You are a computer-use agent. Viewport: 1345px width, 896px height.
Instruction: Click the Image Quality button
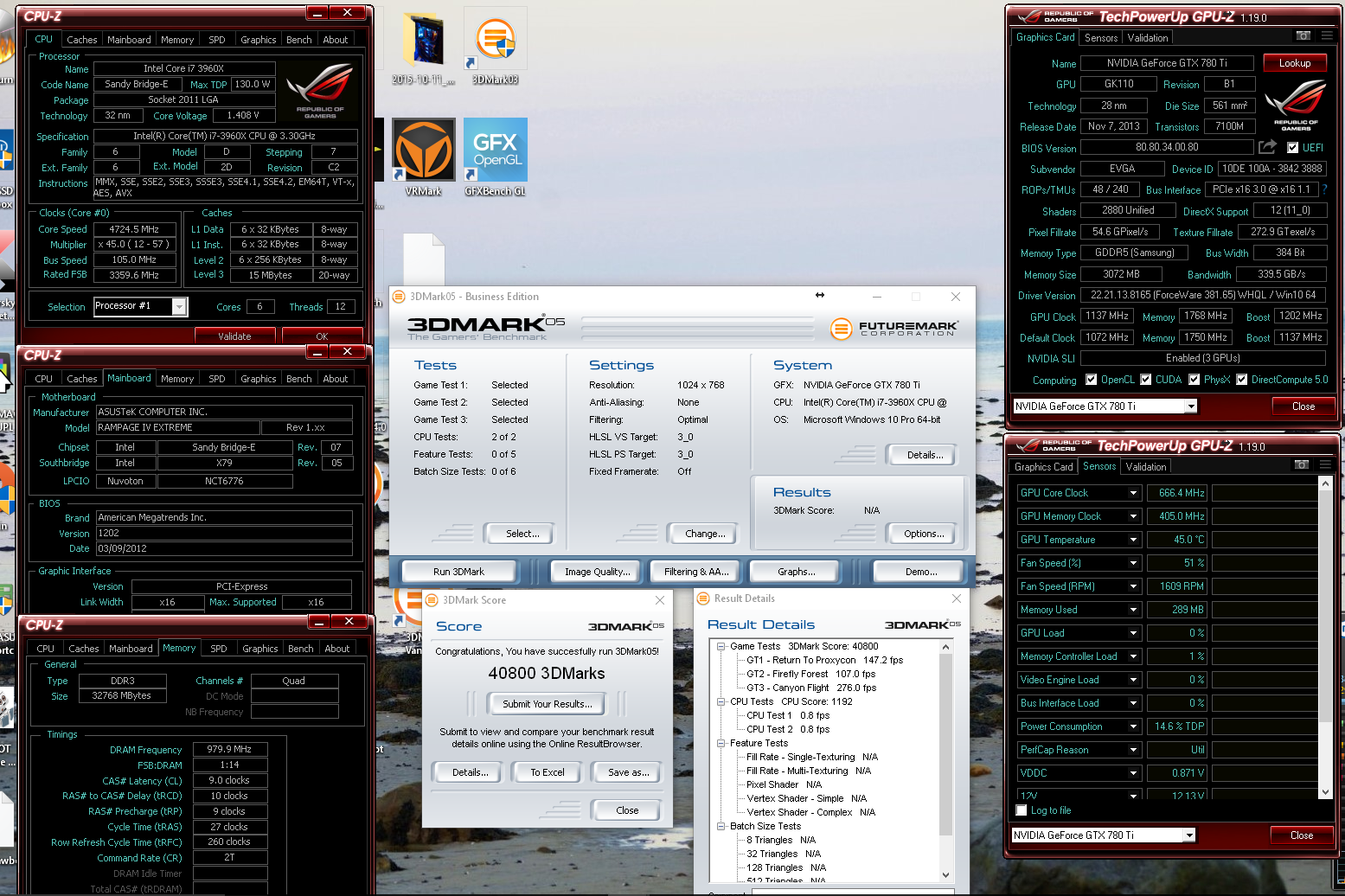(x=597, y=572)
